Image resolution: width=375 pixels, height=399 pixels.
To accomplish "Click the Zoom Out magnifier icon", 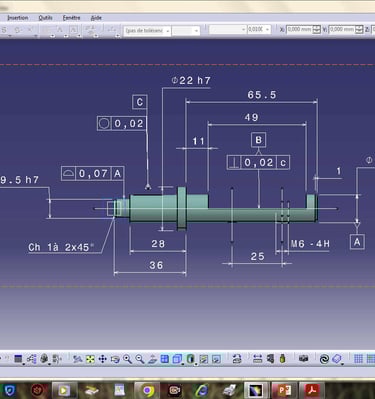I will (x=140, y=359).
